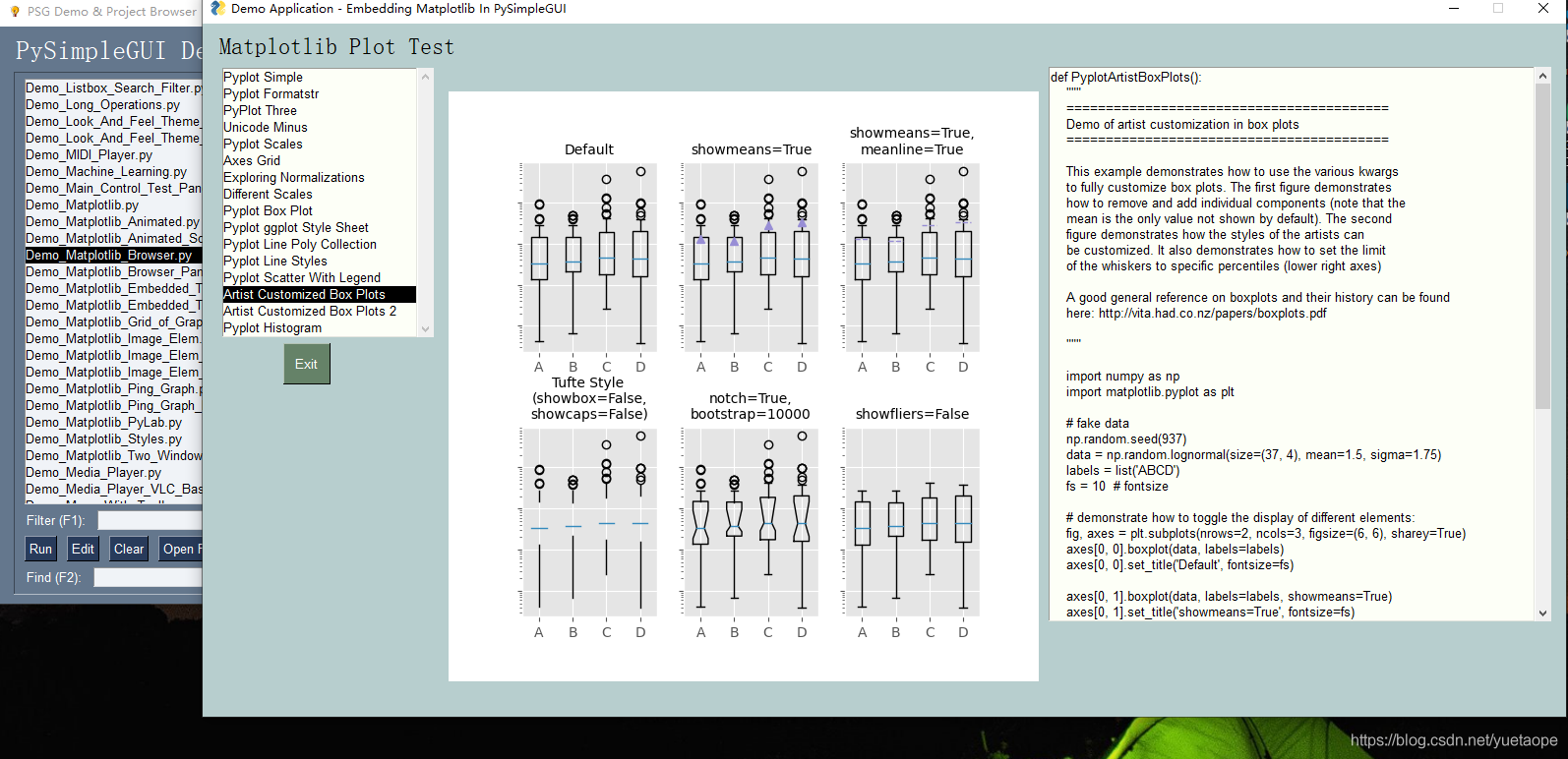
Task: Choose Pyplot Line Poly Collection
Action: pyautogui.click(x=320, y=244)
